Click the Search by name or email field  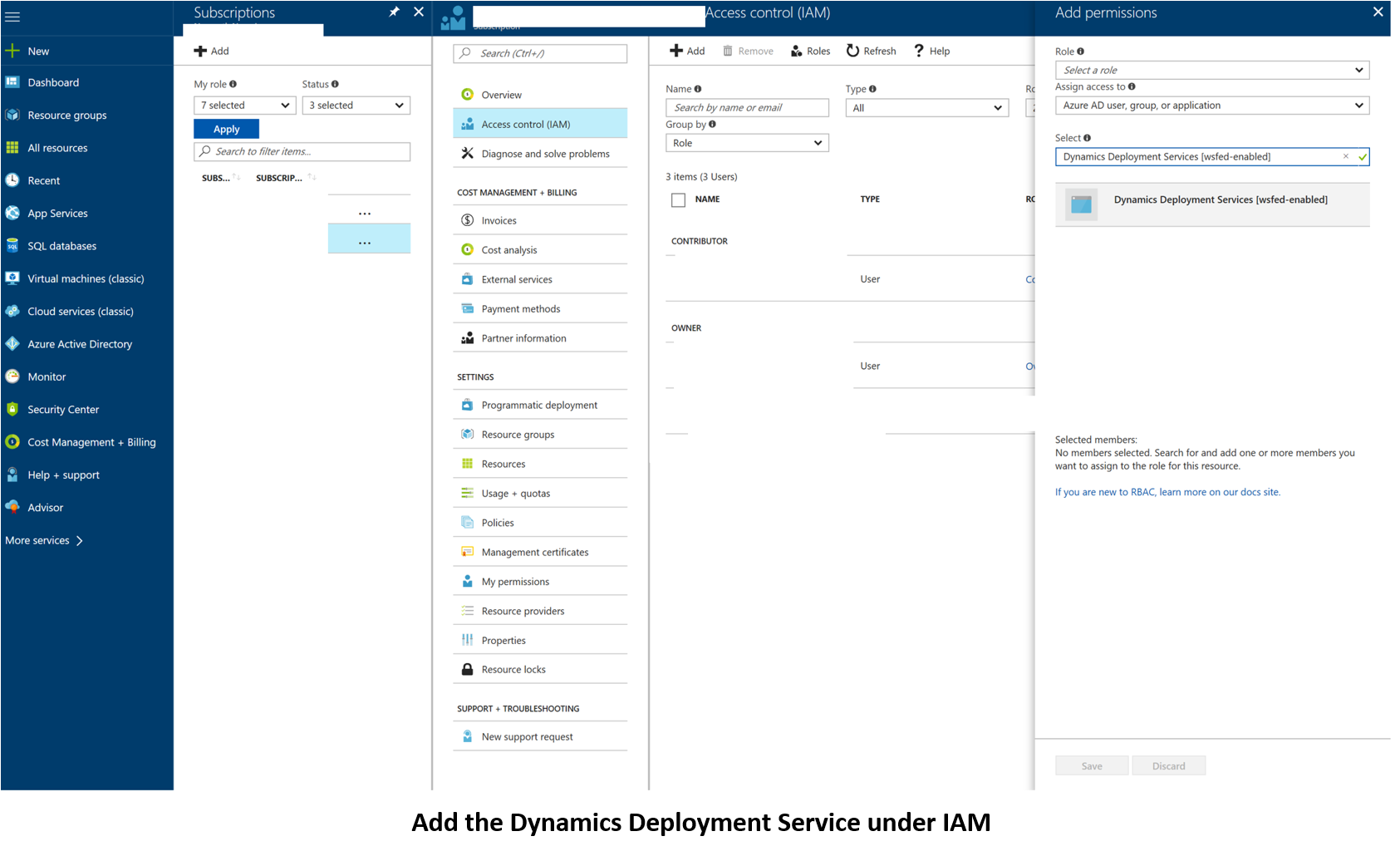tap(746, 107)
